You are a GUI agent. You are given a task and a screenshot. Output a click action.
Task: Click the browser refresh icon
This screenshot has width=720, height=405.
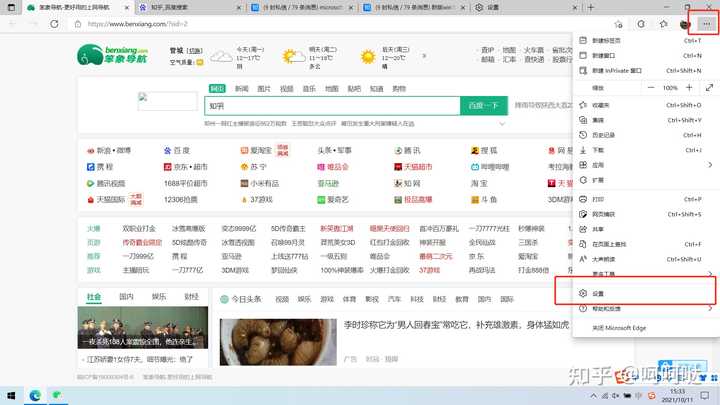coord(54,24)
